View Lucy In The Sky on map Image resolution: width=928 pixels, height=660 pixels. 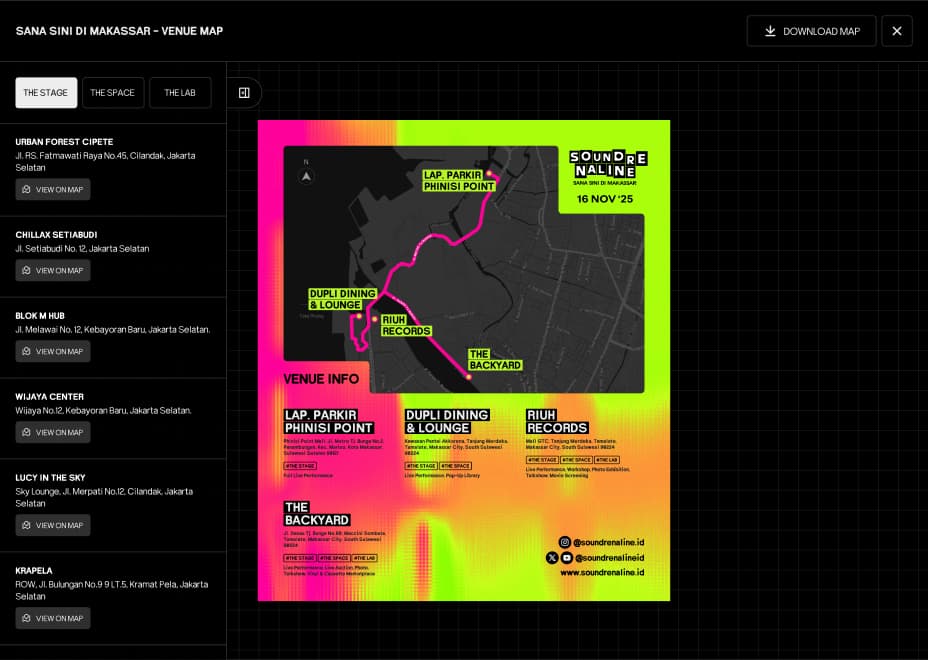tap(53, 525)
